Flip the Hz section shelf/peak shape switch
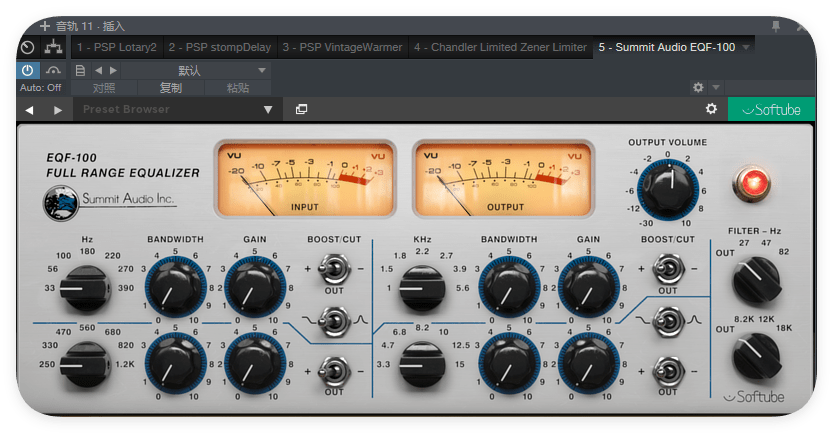Image resolution: width=833 pixels, height=433 pixels. tap(334, 321)
